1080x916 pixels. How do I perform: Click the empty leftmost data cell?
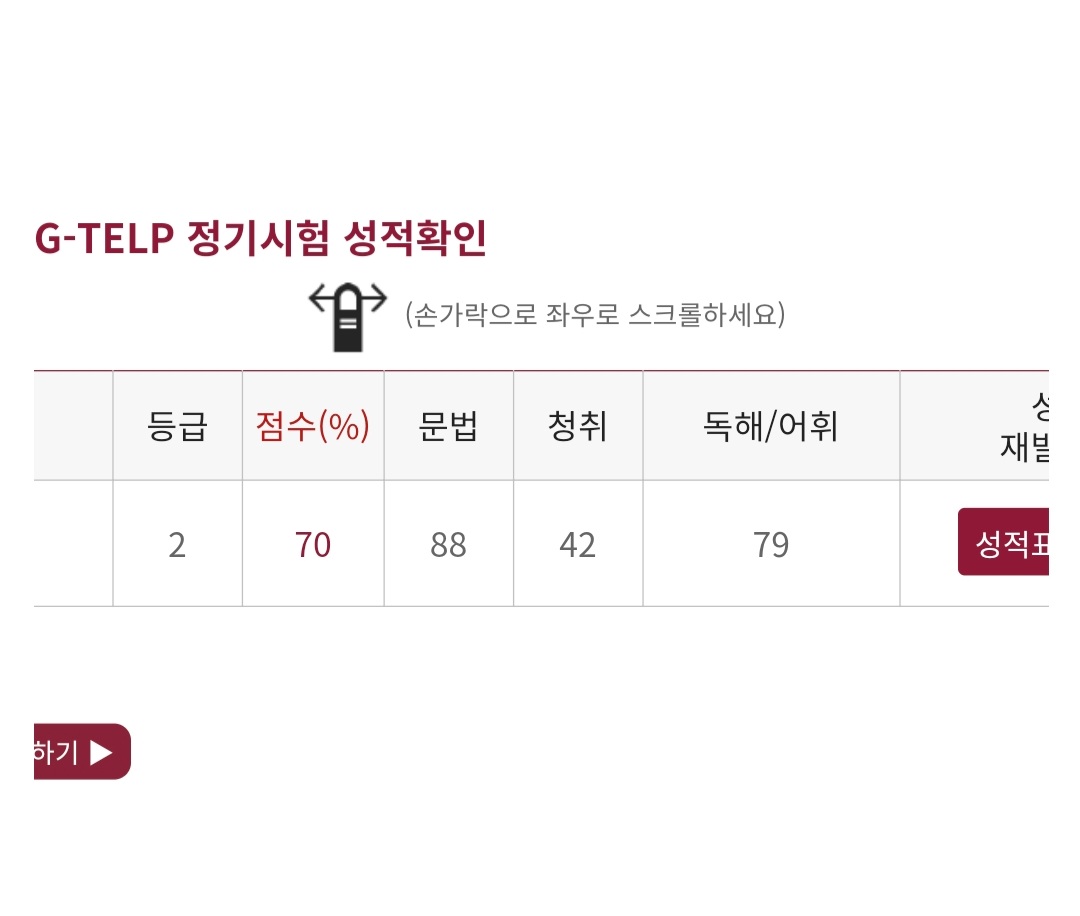[73, 544]
